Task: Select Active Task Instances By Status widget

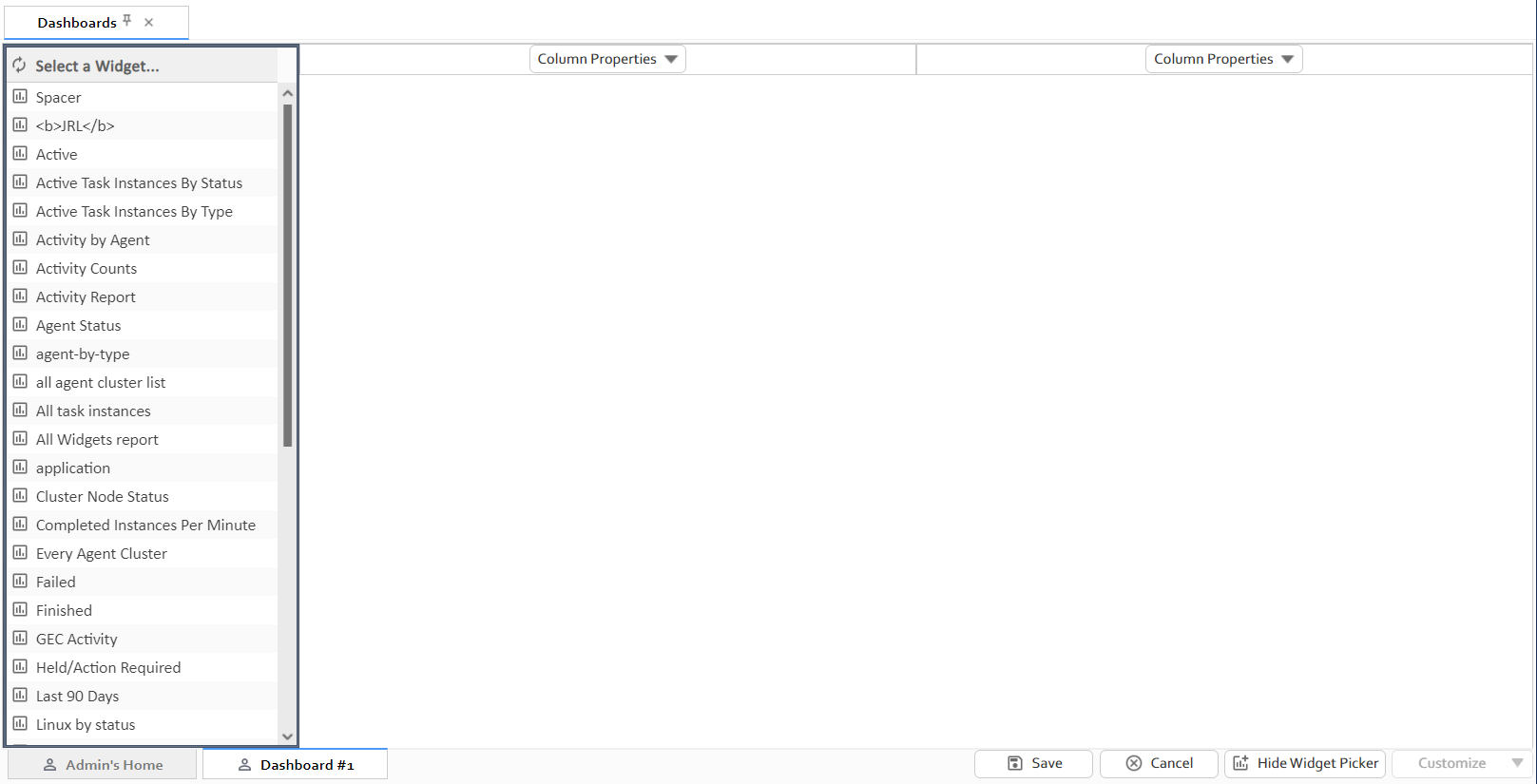Action: 139,182
